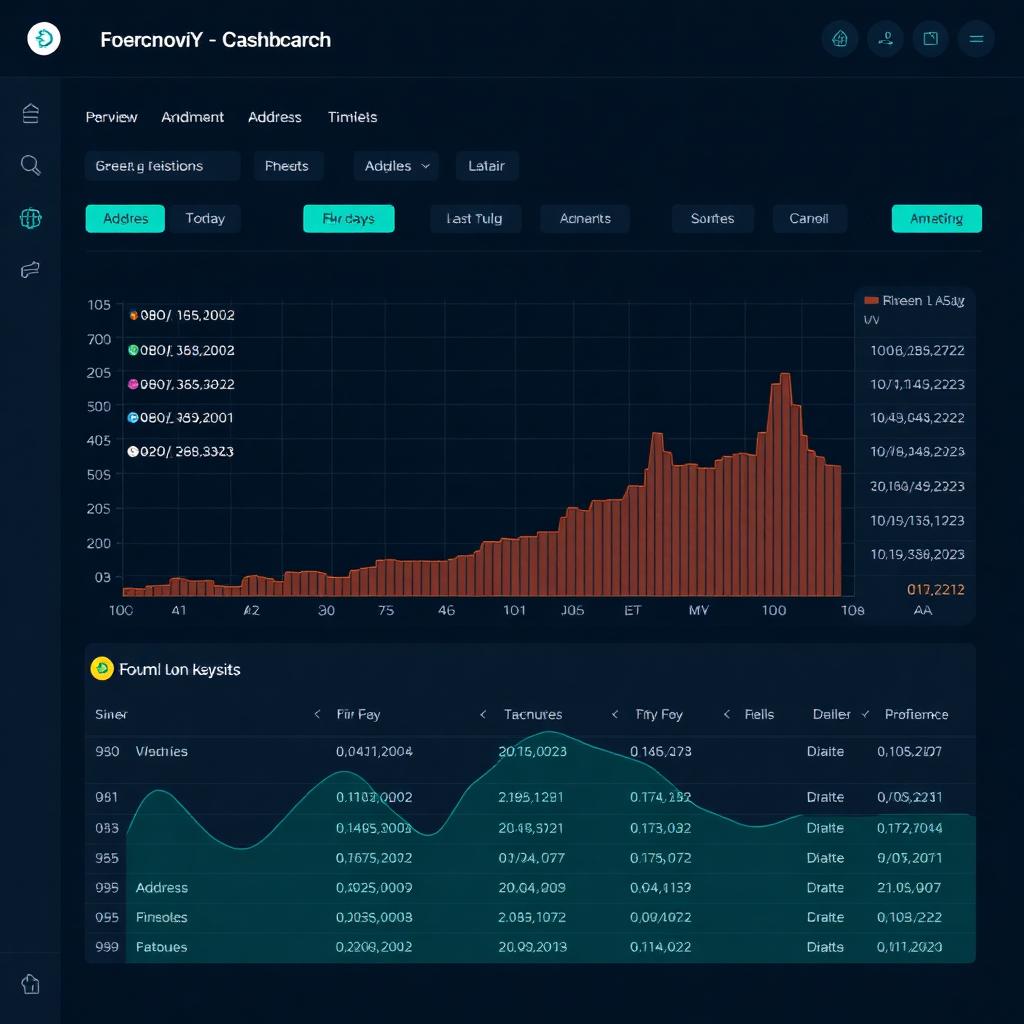1024x1024 pixels.
Task: Open the flag icon in sidebar
Action: [x=31, y=269]
